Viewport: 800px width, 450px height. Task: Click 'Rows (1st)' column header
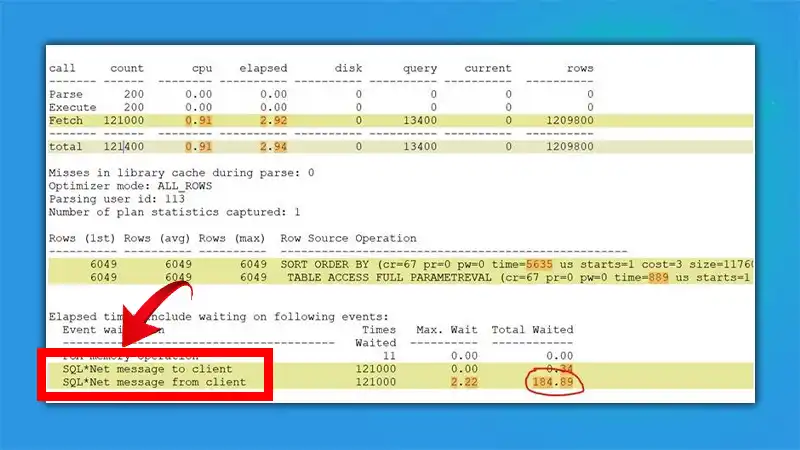click(x=82, y=238)
